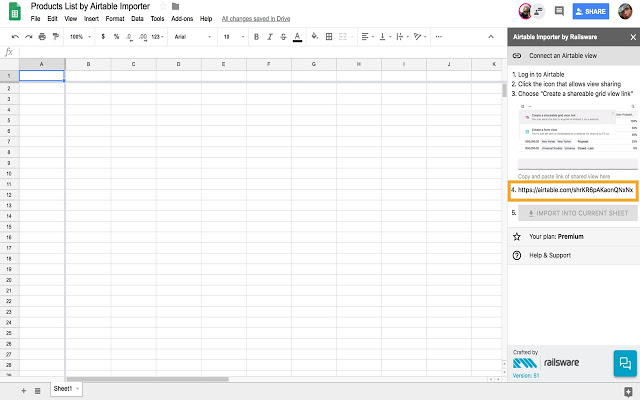Open the all sheets list icon
This screenshot has width=640, height=400.
pos(38,391)
